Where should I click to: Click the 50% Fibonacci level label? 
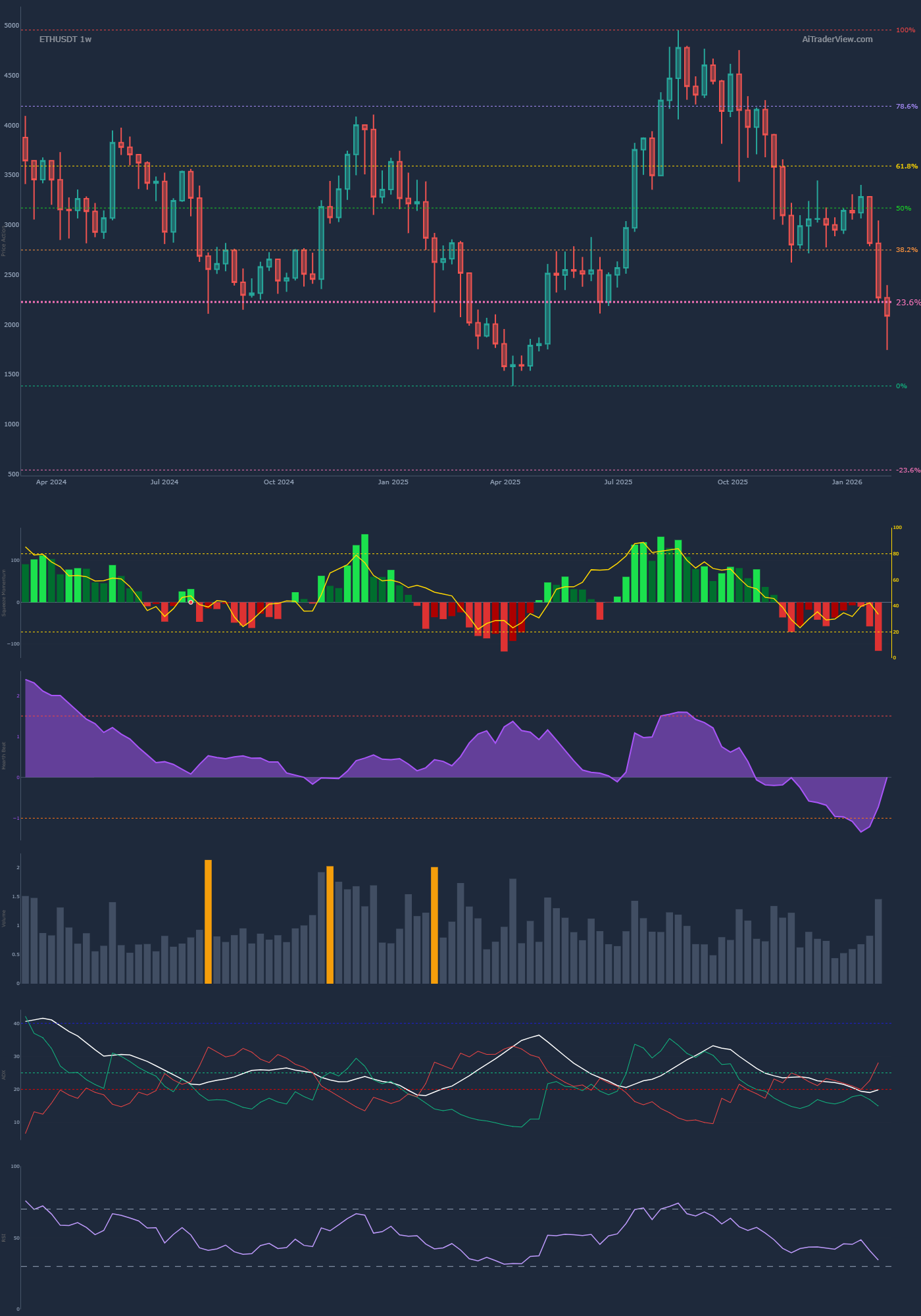click(903, 209)
